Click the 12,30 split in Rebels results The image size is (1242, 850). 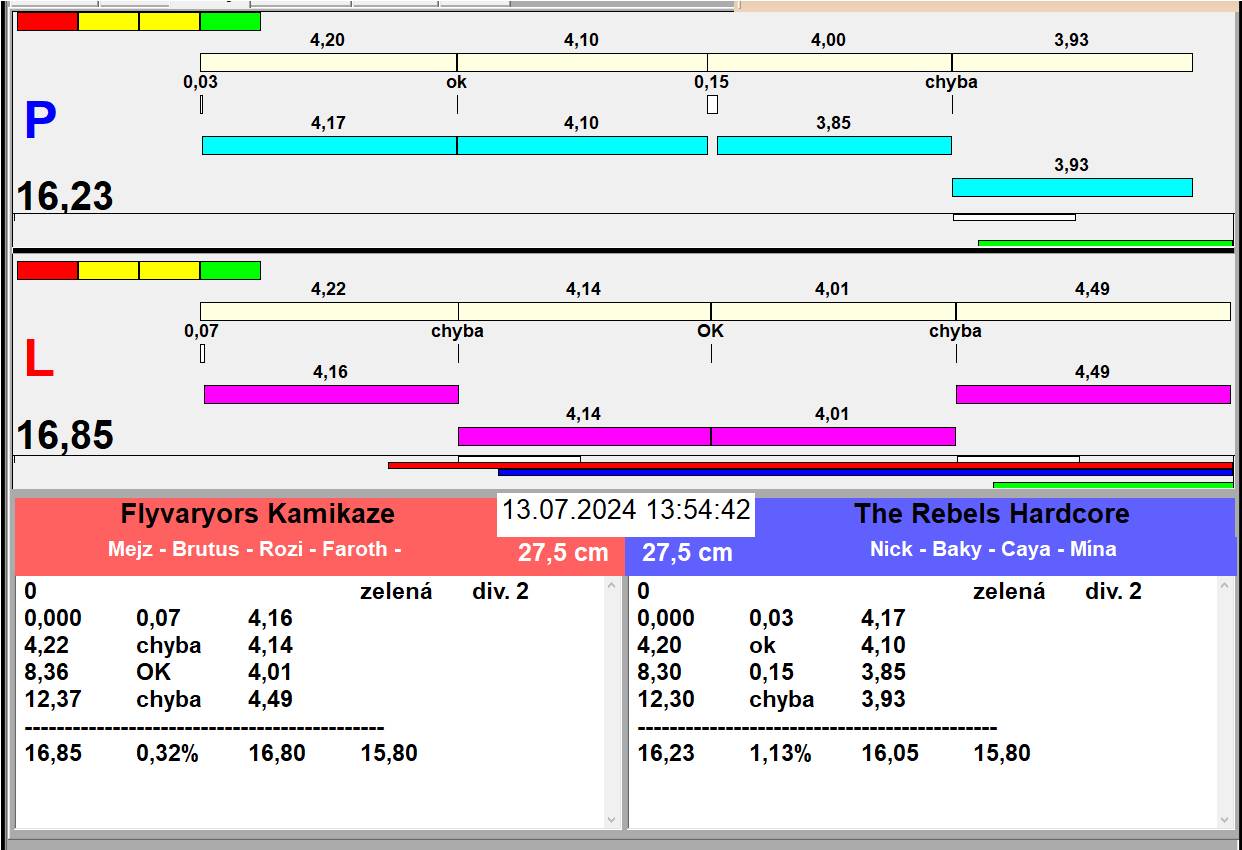point(666,699)
